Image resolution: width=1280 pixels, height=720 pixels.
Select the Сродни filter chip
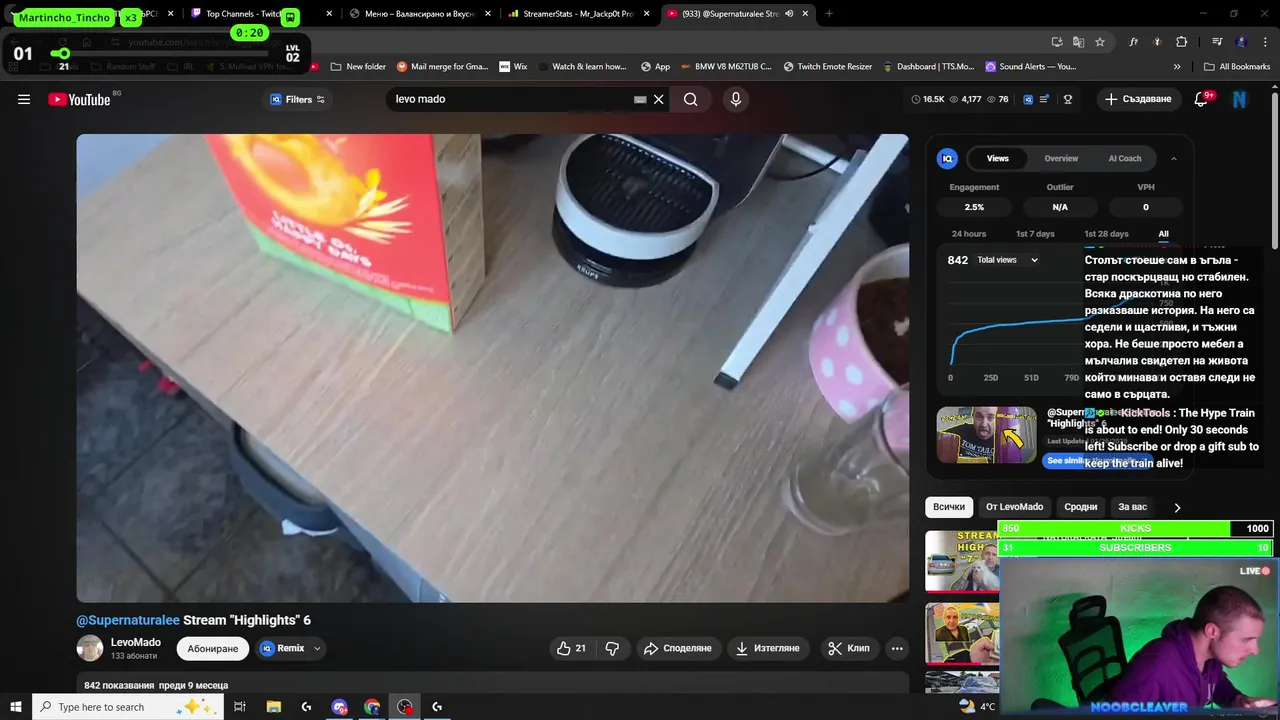pos(1081,507)
